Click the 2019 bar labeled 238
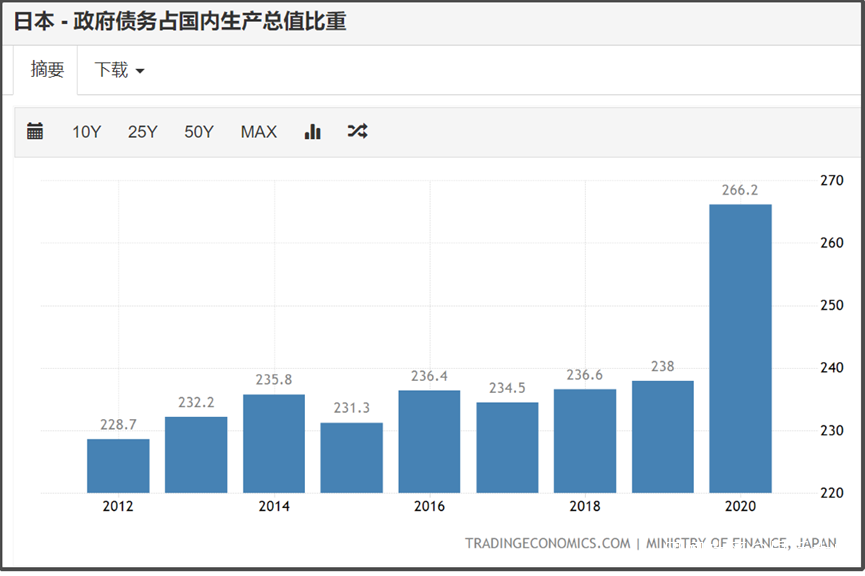This screenshot has width=865, height=576. (x=663, y=436)
